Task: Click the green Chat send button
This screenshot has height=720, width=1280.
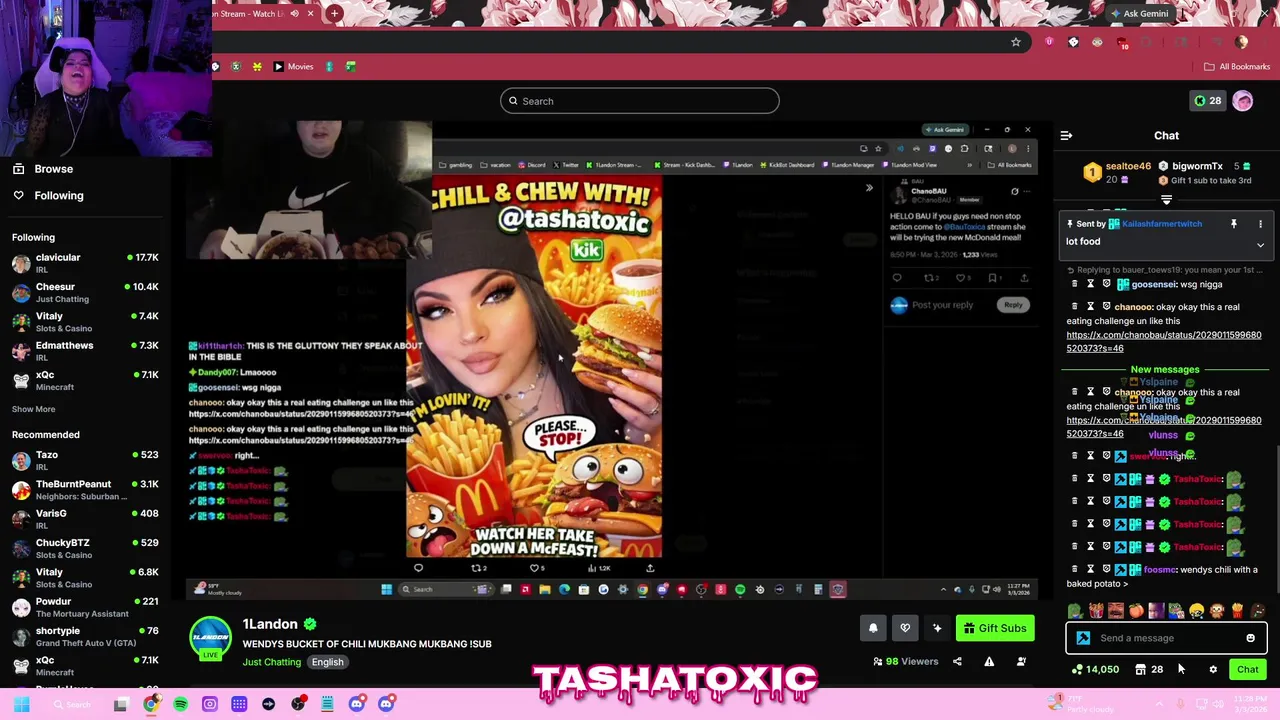Action: tap(1247, 669)
